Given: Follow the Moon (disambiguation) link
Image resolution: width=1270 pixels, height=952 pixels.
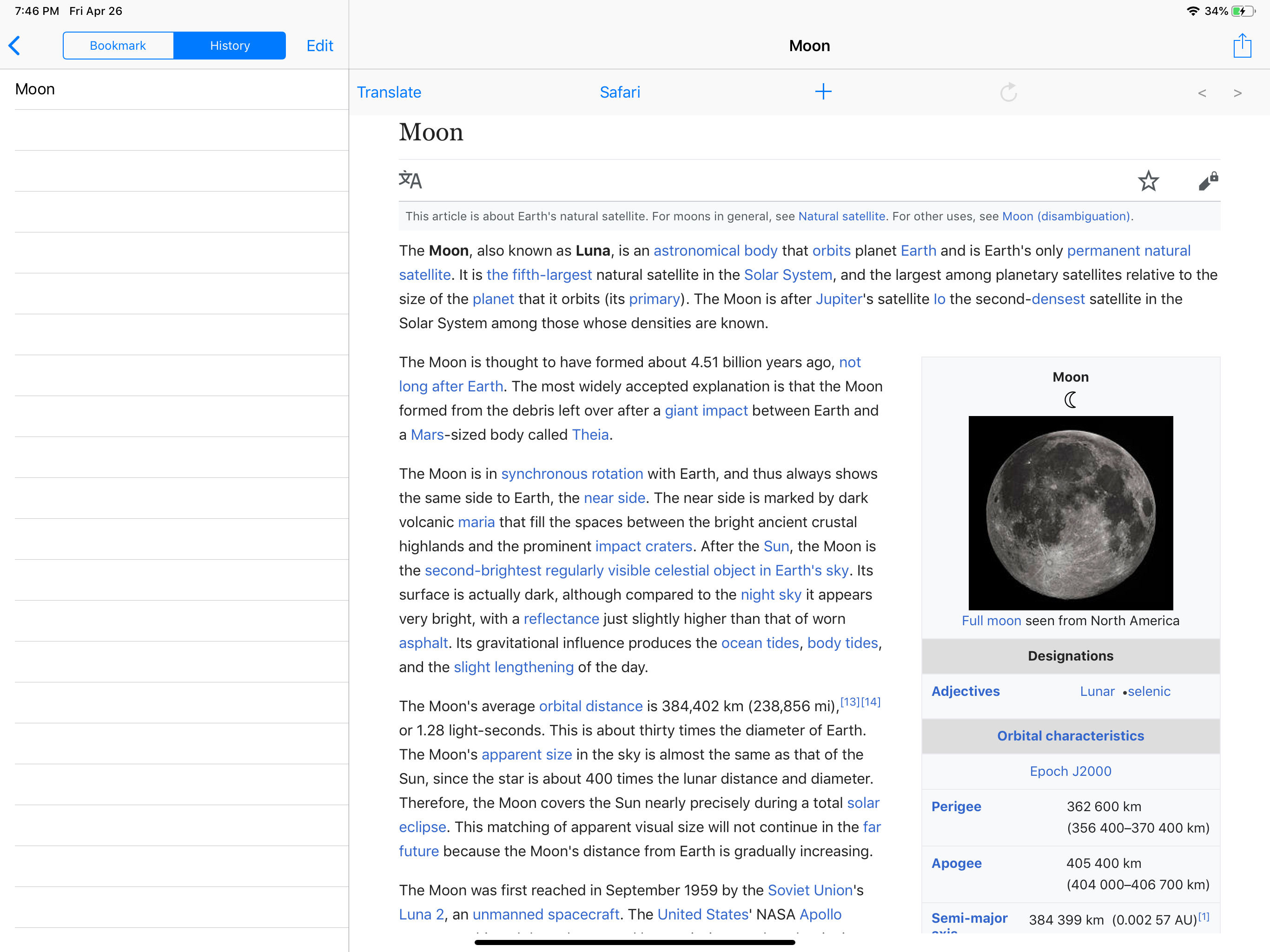Looking at the screenshot, I should pos(1066,217).
